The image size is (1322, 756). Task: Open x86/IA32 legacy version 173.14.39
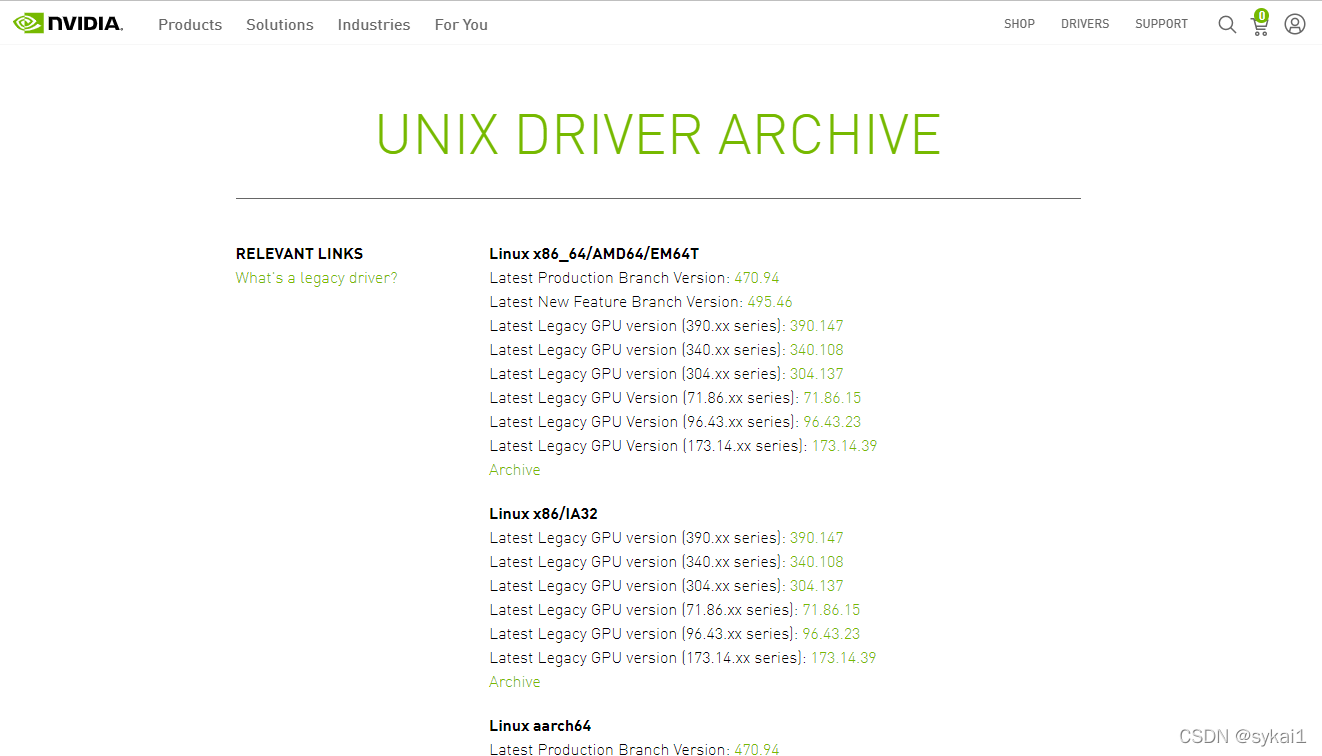pos(843,658)
